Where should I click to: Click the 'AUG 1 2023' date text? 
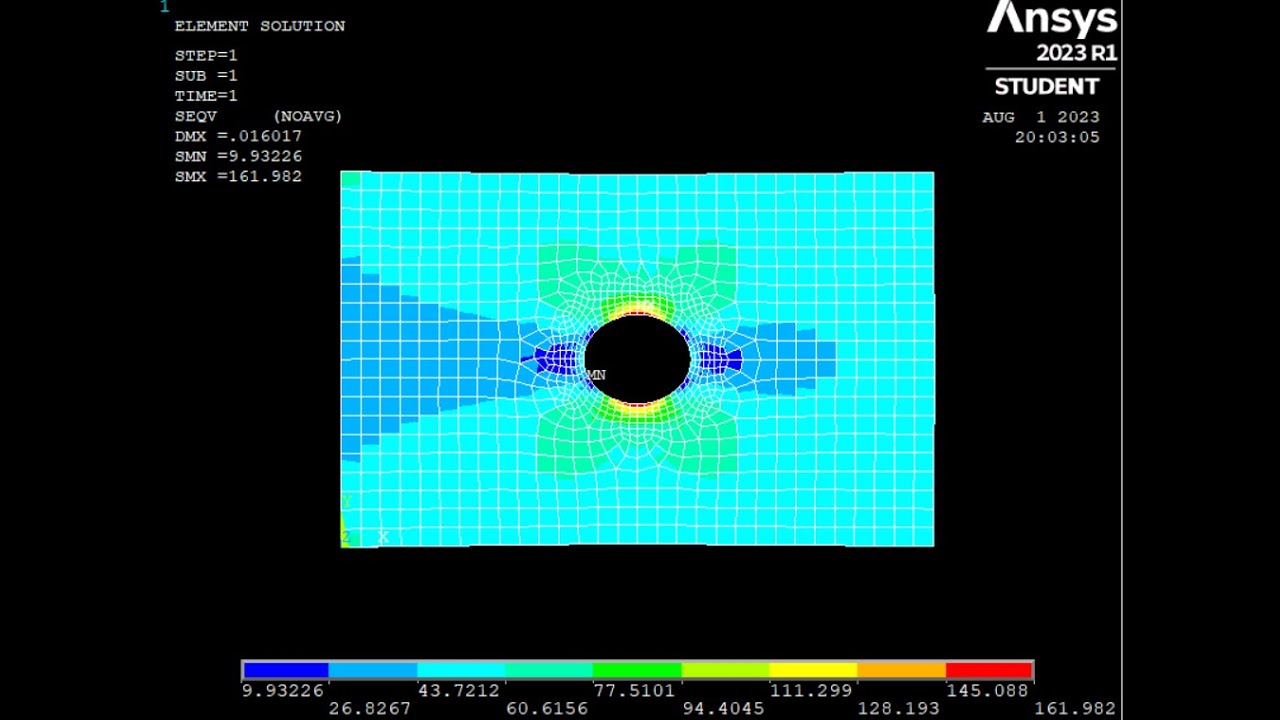click(1041, 117)
